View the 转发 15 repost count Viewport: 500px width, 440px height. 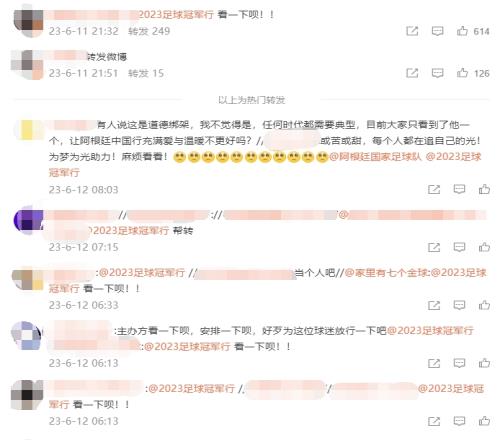[x=146, y=73]
